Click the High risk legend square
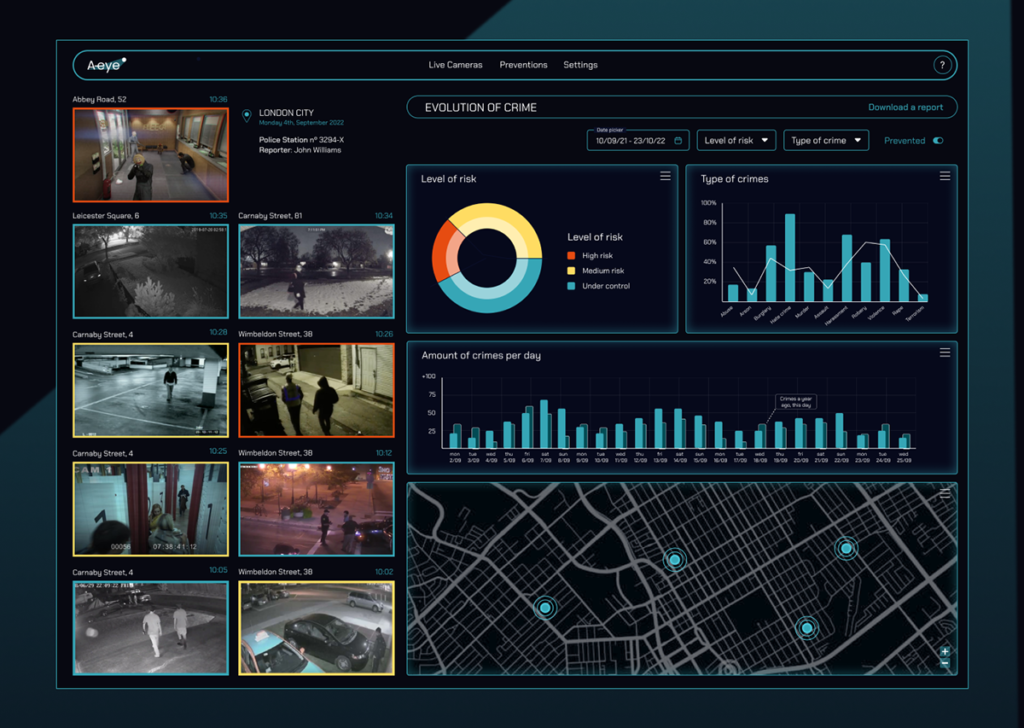 pos(571,255)
